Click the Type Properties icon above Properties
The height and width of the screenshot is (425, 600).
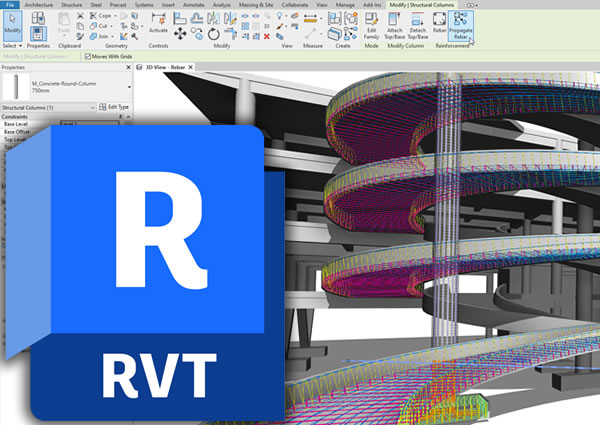pyautogui.click(x=38, y=18)
